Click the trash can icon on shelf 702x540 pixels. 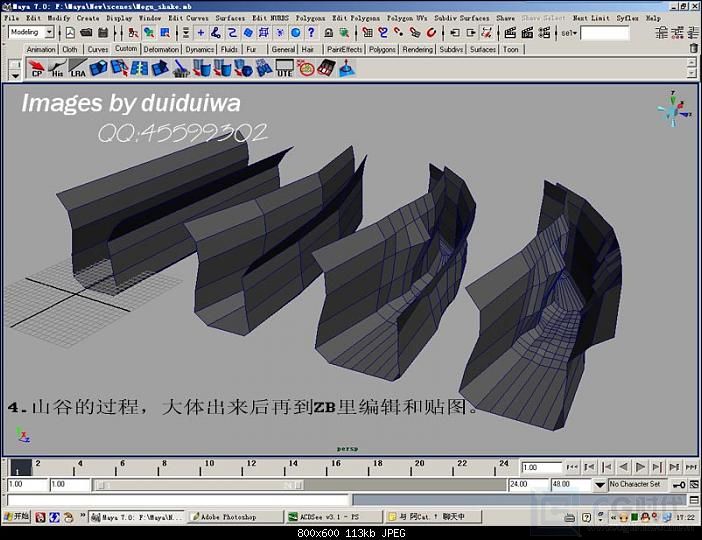click(181, 69)
